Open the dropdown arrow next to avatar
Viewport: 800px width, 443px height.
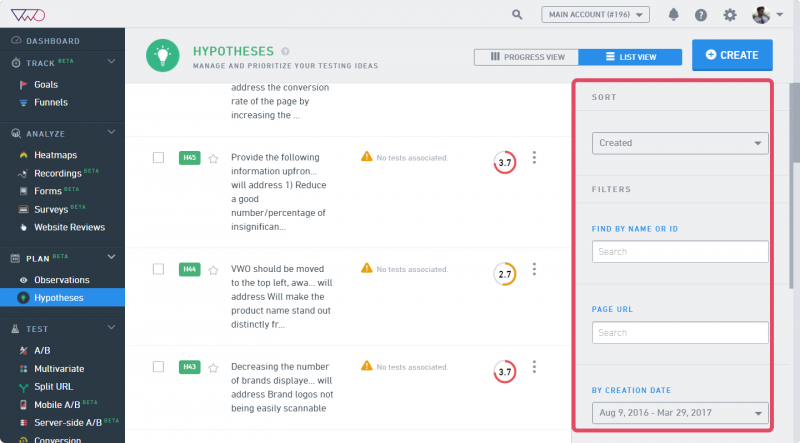click(780, 15)
